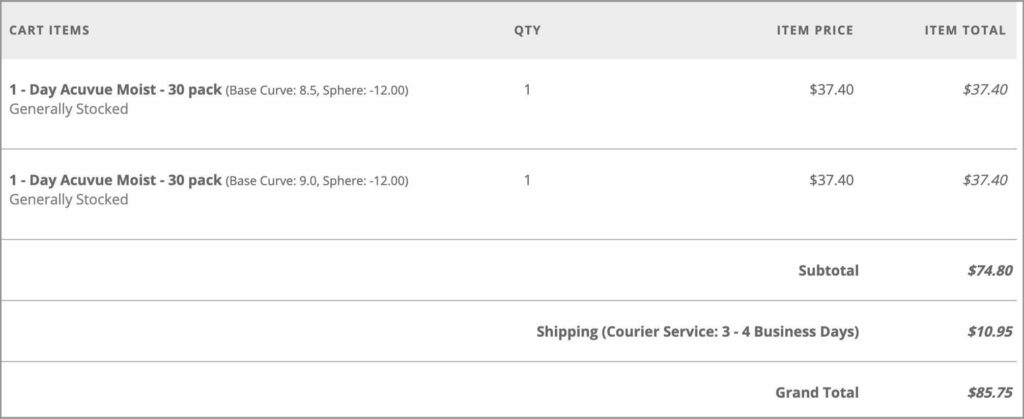Image resolution: width=1024 pixels, height=419 pixels.
Task: Click second item's Generally Stocked status
Action: [x=69, y=200]
